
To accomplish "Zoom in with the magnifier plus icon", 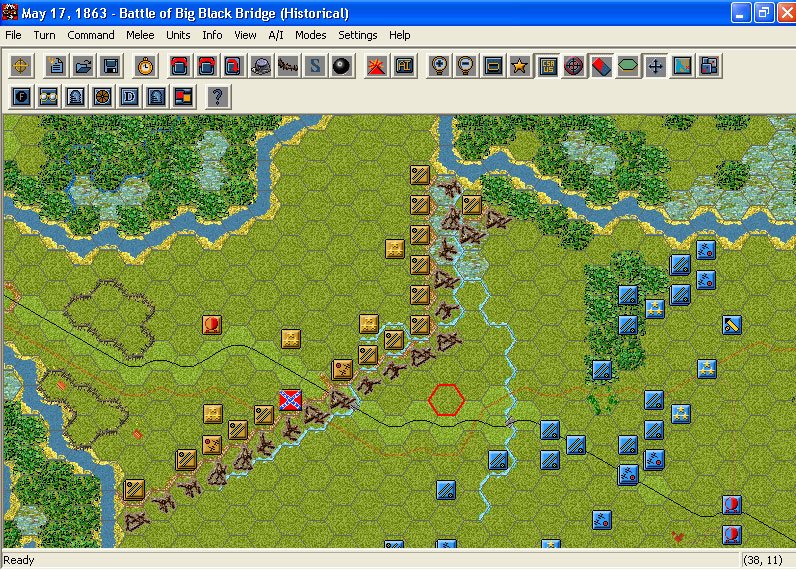I will click(438, 67).
